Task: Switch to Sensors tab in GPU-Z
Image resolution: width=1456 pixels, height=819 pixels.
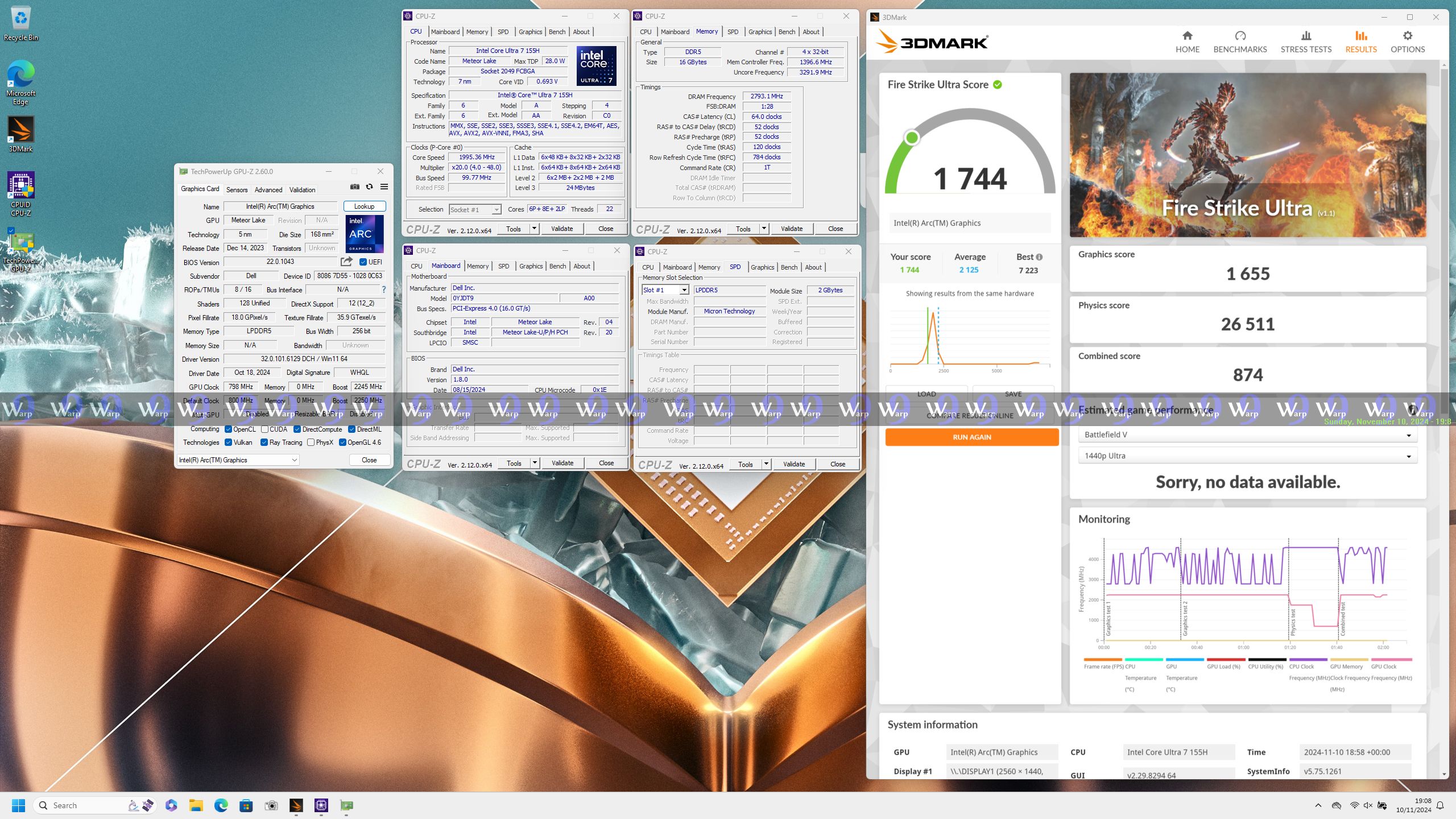Action: coord(237,190)
